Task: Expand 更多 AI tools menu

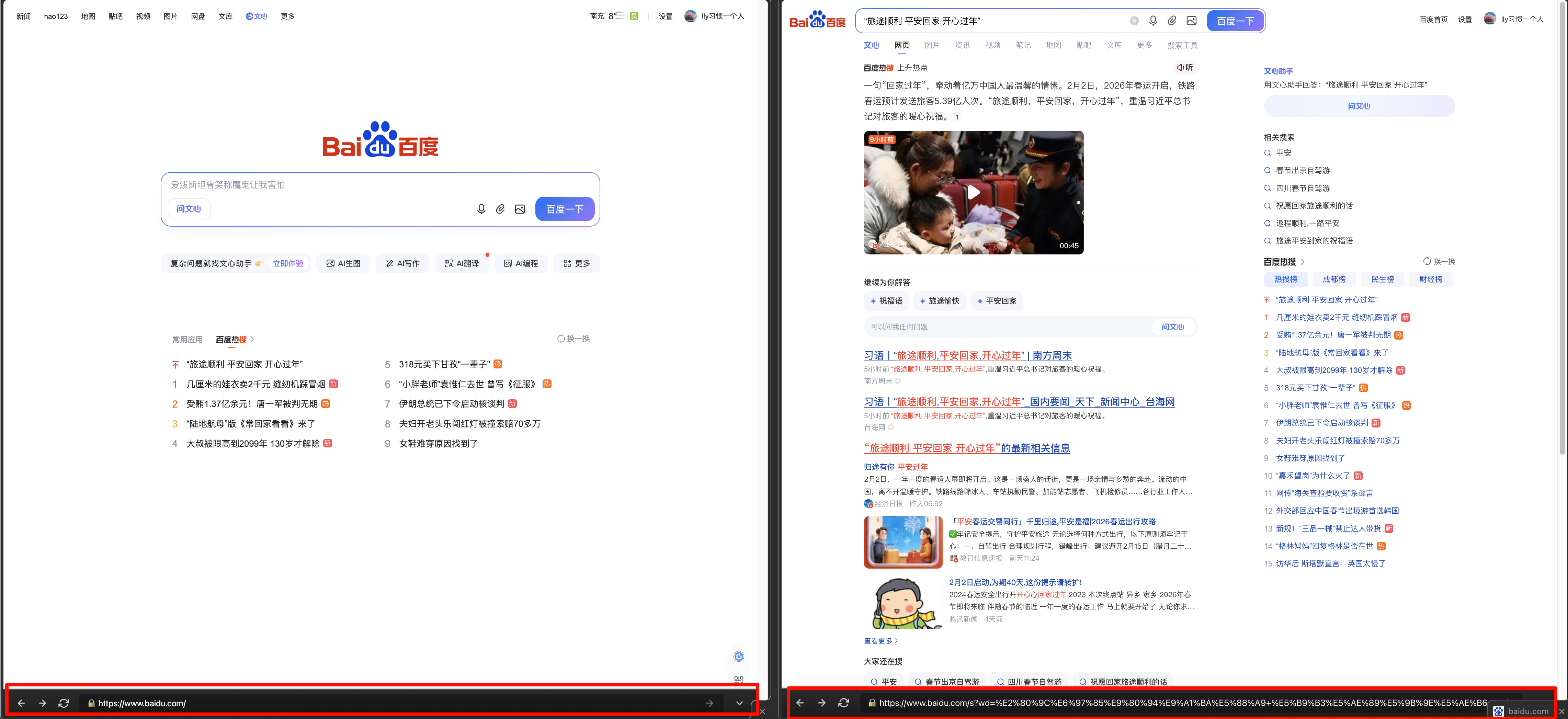Action: click(x=577, y=264)
